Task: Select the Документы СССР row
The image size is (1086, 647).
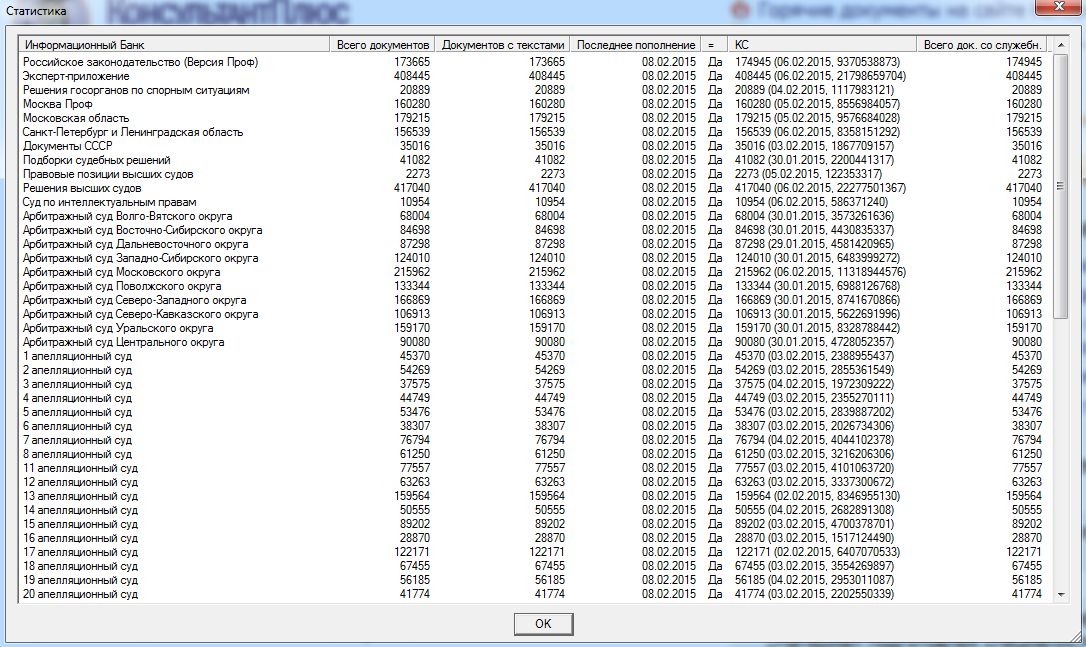Action: tap(533, 145)
